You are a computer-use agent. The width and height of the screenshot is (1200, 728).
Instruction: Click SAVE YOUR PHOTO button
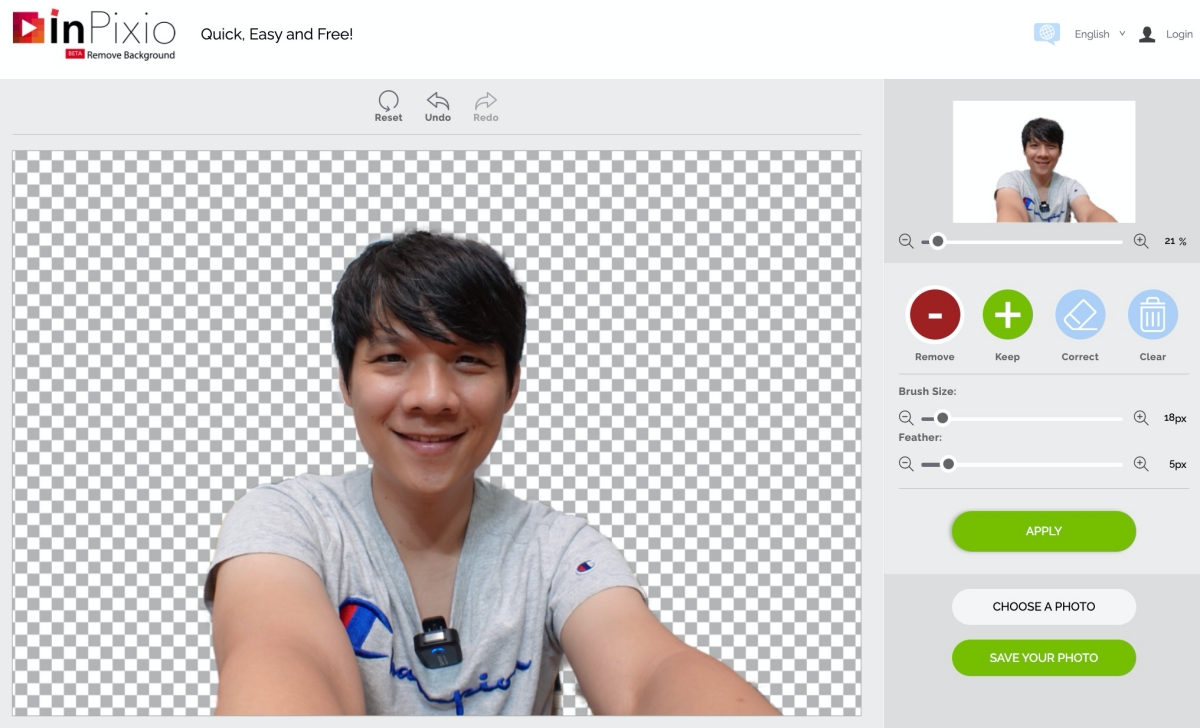click(x=1043, y=658)
